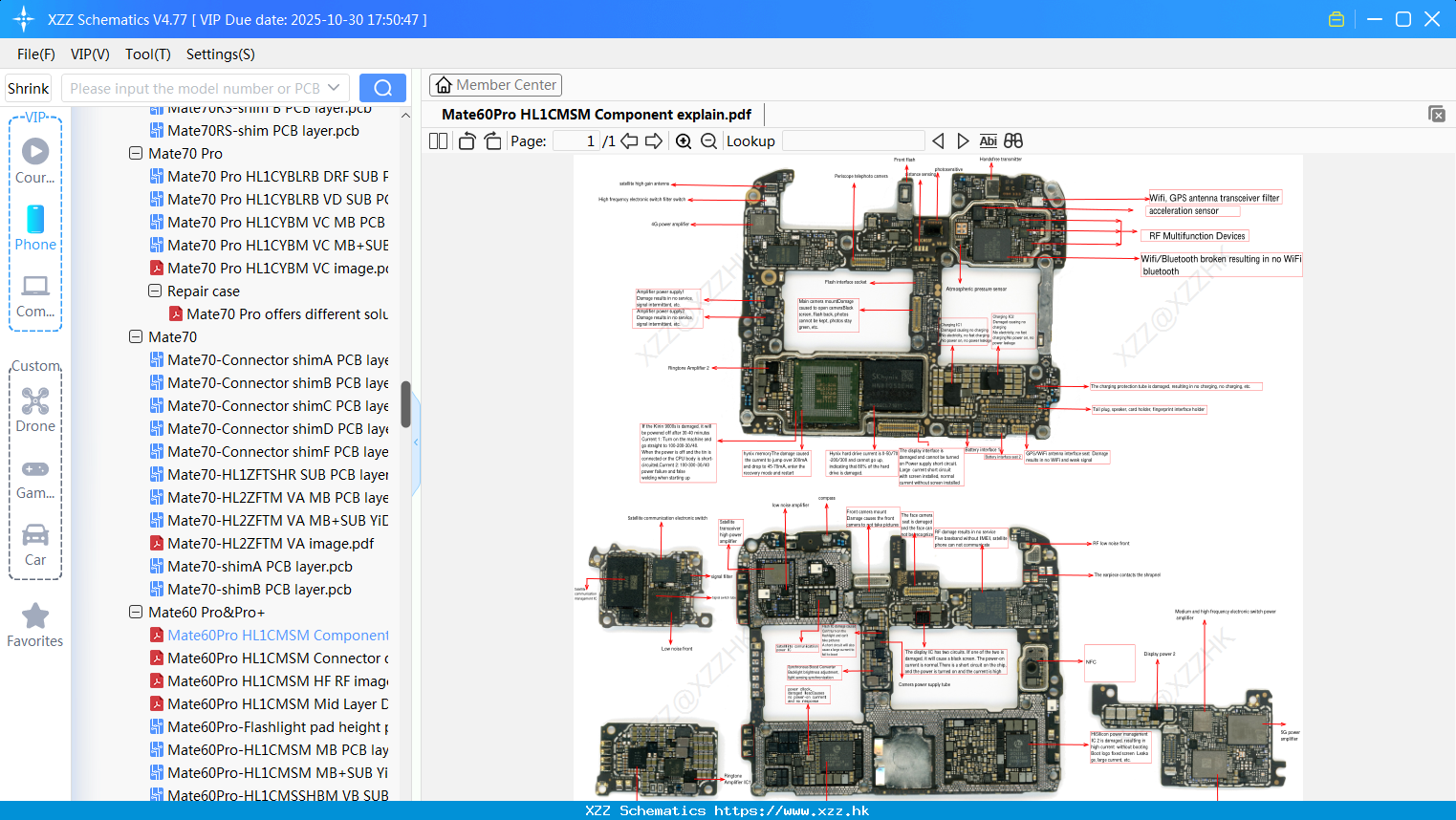Open Mate60Pro HL1CMSM Mid Layer file

click(x=270, y=703)
